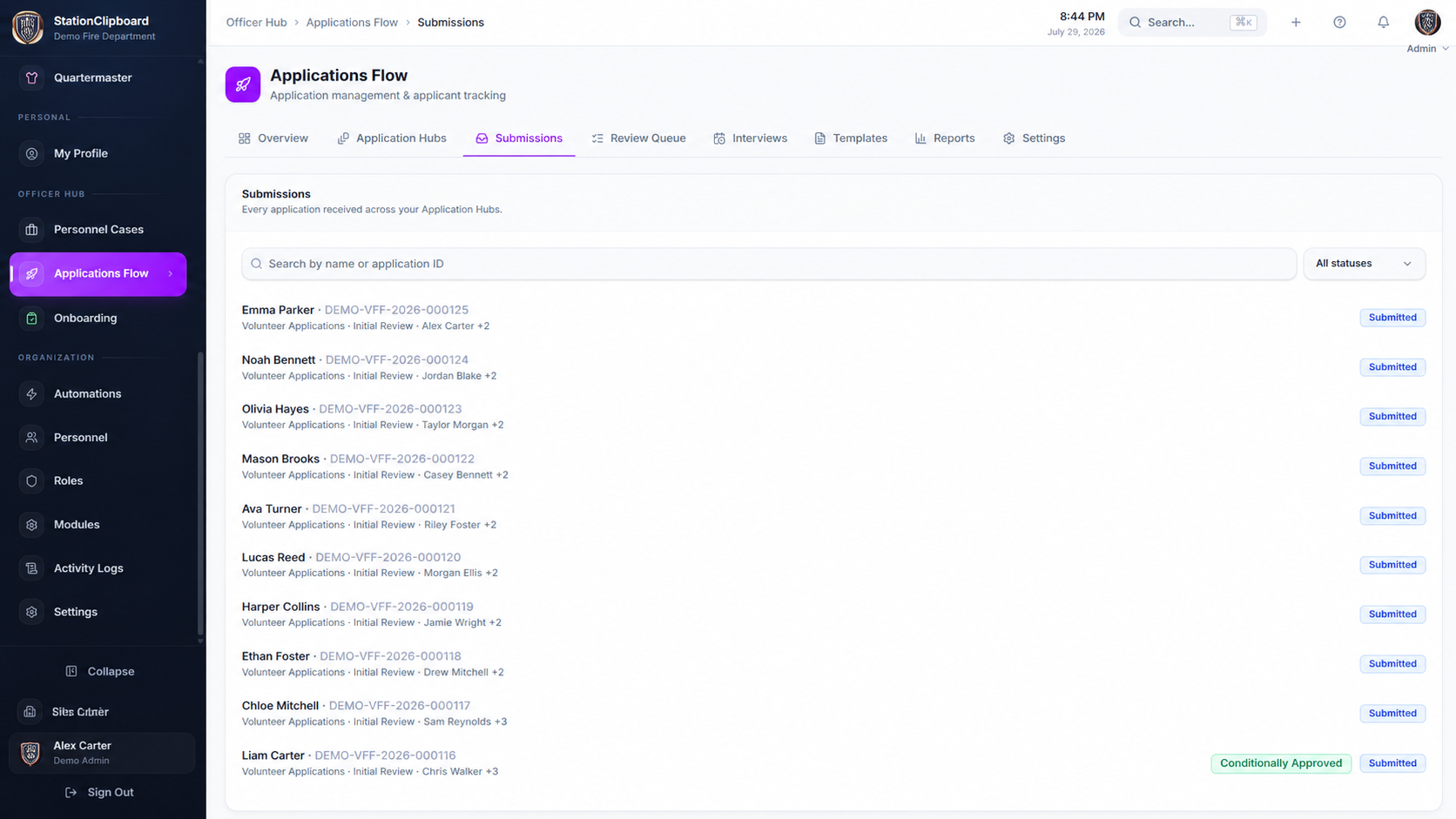Open the notifications bell
This screenshot has width=1456, height=819.
[x=1383, y=23]
